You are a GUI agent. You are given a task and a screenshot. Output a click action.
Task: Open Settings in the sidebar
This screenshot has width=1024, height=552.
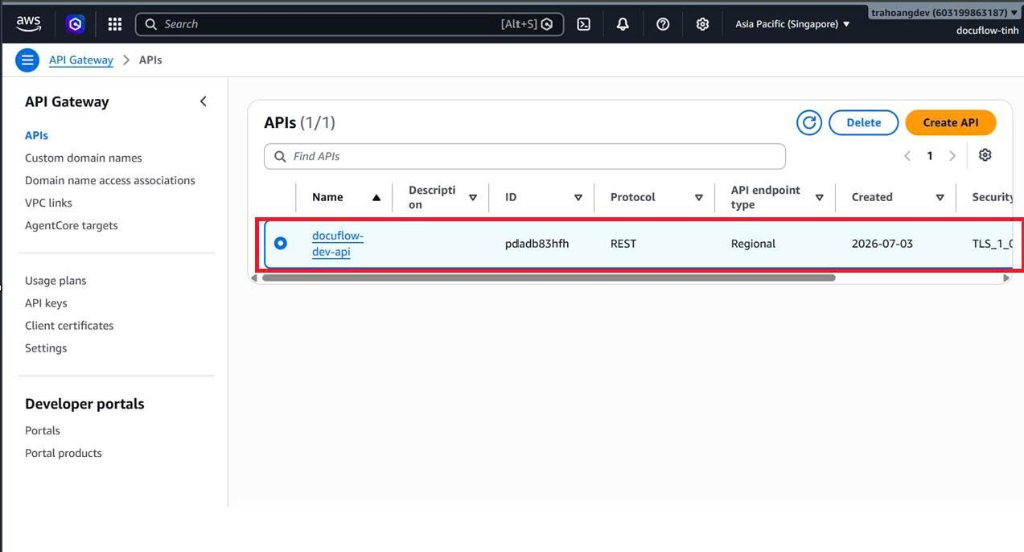click(46, 348)
